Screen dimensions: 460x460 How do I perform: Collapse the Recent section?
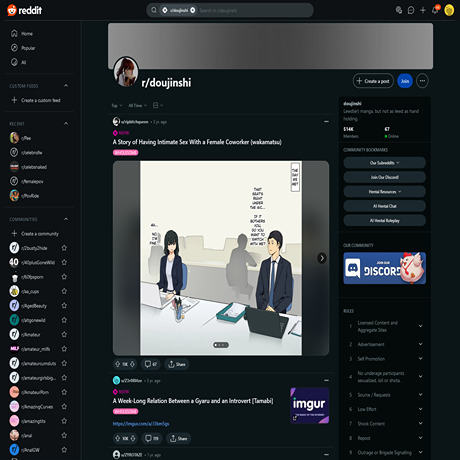point(66,123)
